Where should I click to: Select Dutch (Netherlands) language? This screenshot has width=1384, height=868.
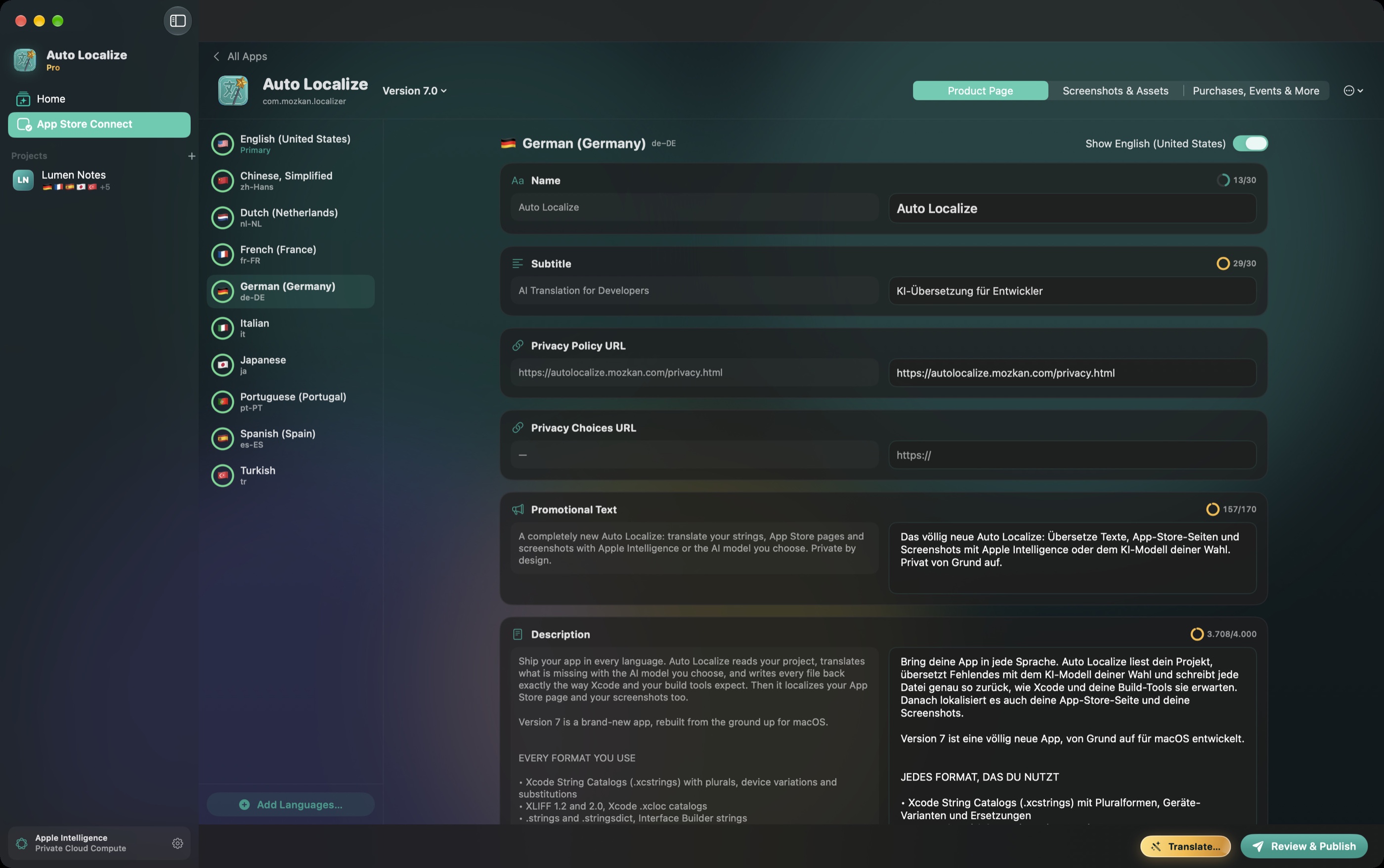pos(291,217)
